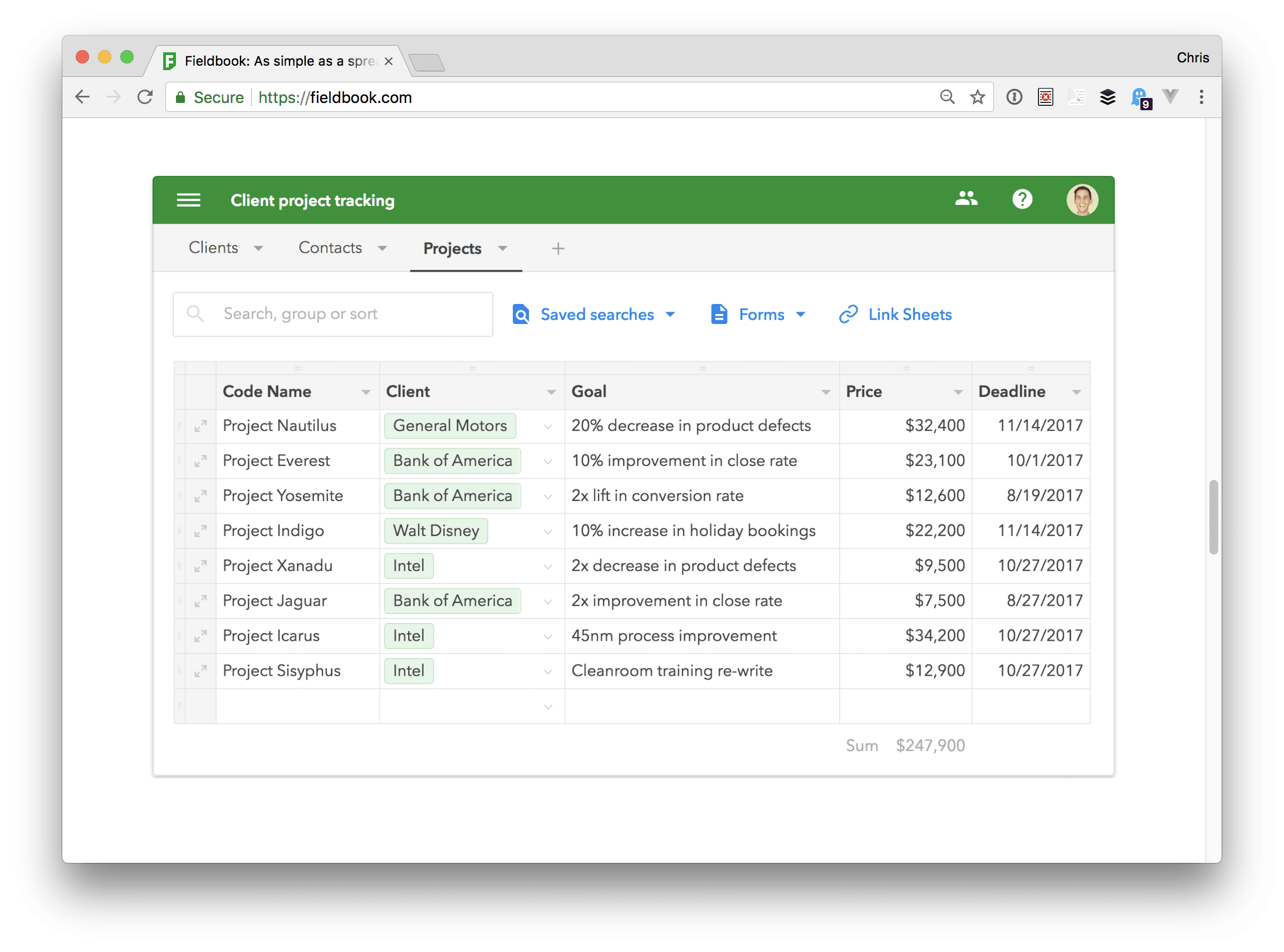Click the red-square extension icon
This screenshot has height=952, width=1284.
pyautogui.click(x=1045, y=97)
